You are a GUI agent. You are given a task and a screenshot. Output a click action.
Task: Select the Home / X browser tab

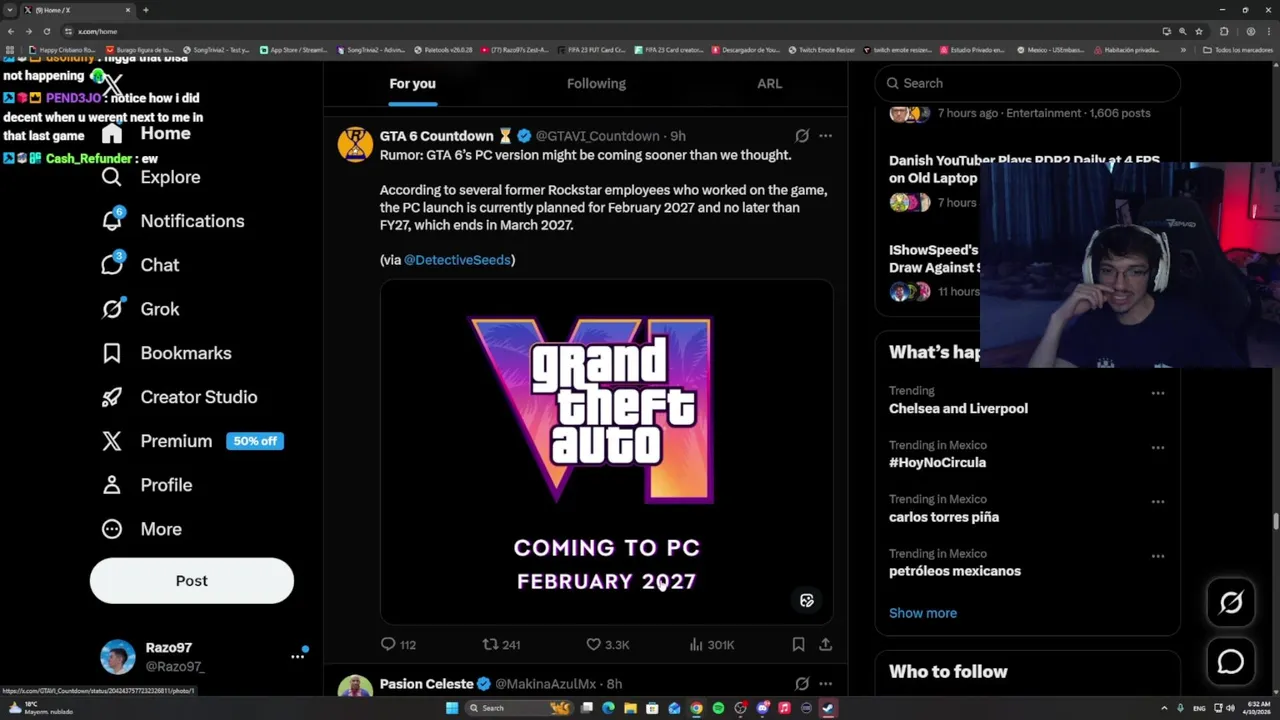click(x=78, y=10)
